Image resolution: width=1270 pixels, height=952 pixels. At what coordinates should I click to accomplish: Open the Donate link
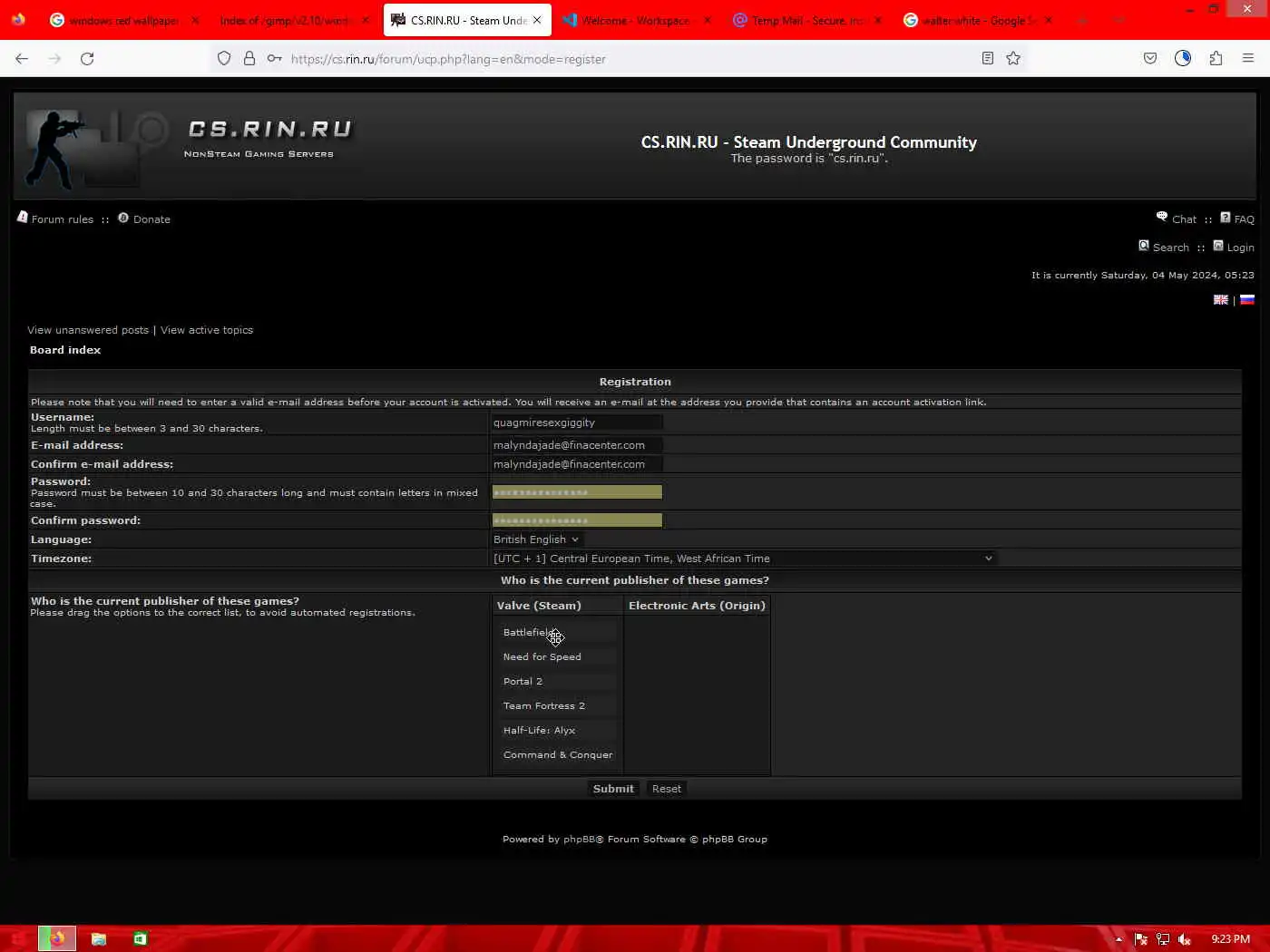pyautogui.click(x=151, y=219)
